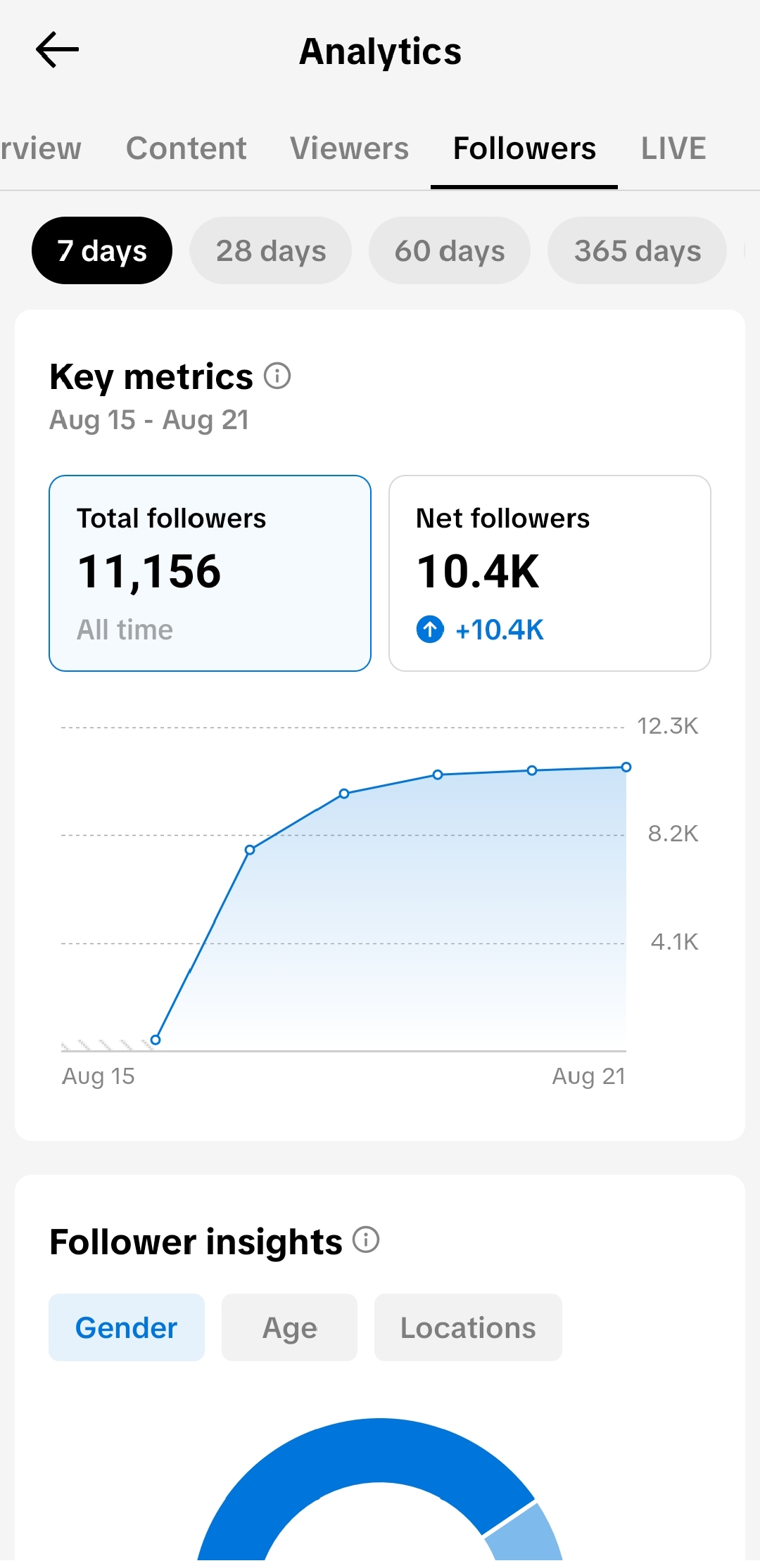Screen dimensions: 760x1568
Task: Open Follower insights info icon
Action: click(366, 1239)
